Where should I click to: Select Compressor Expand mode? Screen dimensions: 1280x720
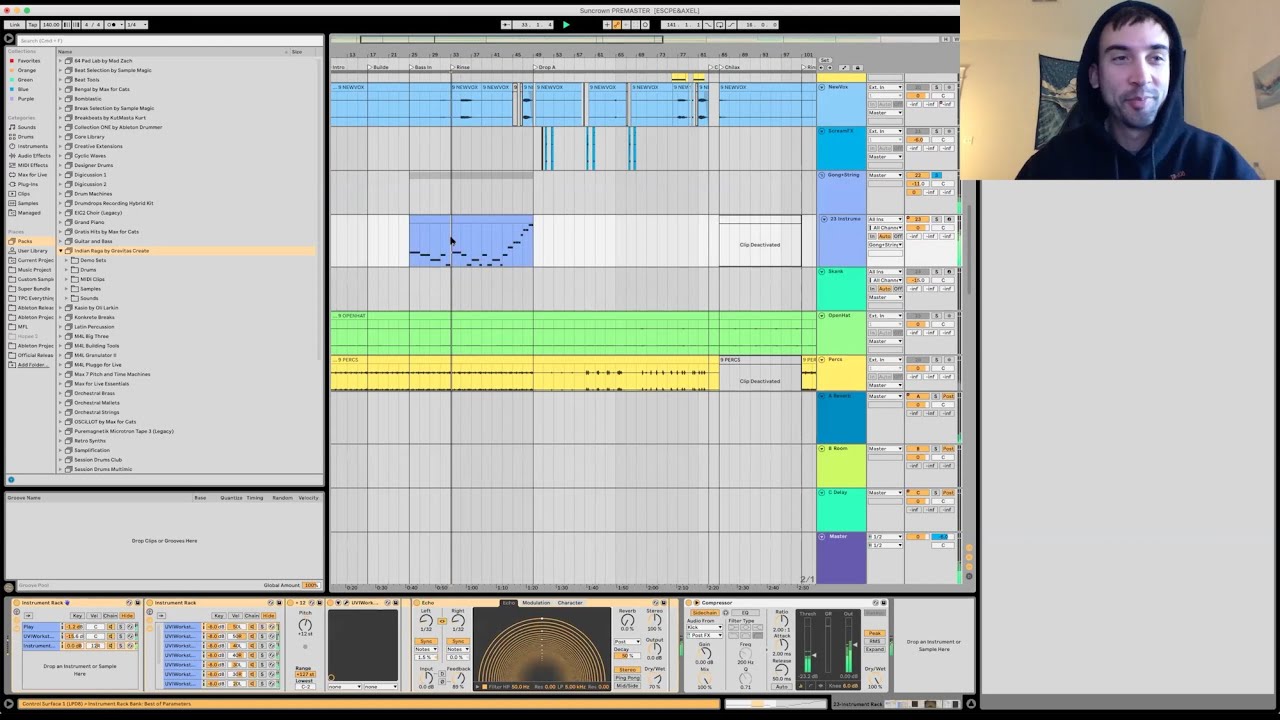(875, 649)
